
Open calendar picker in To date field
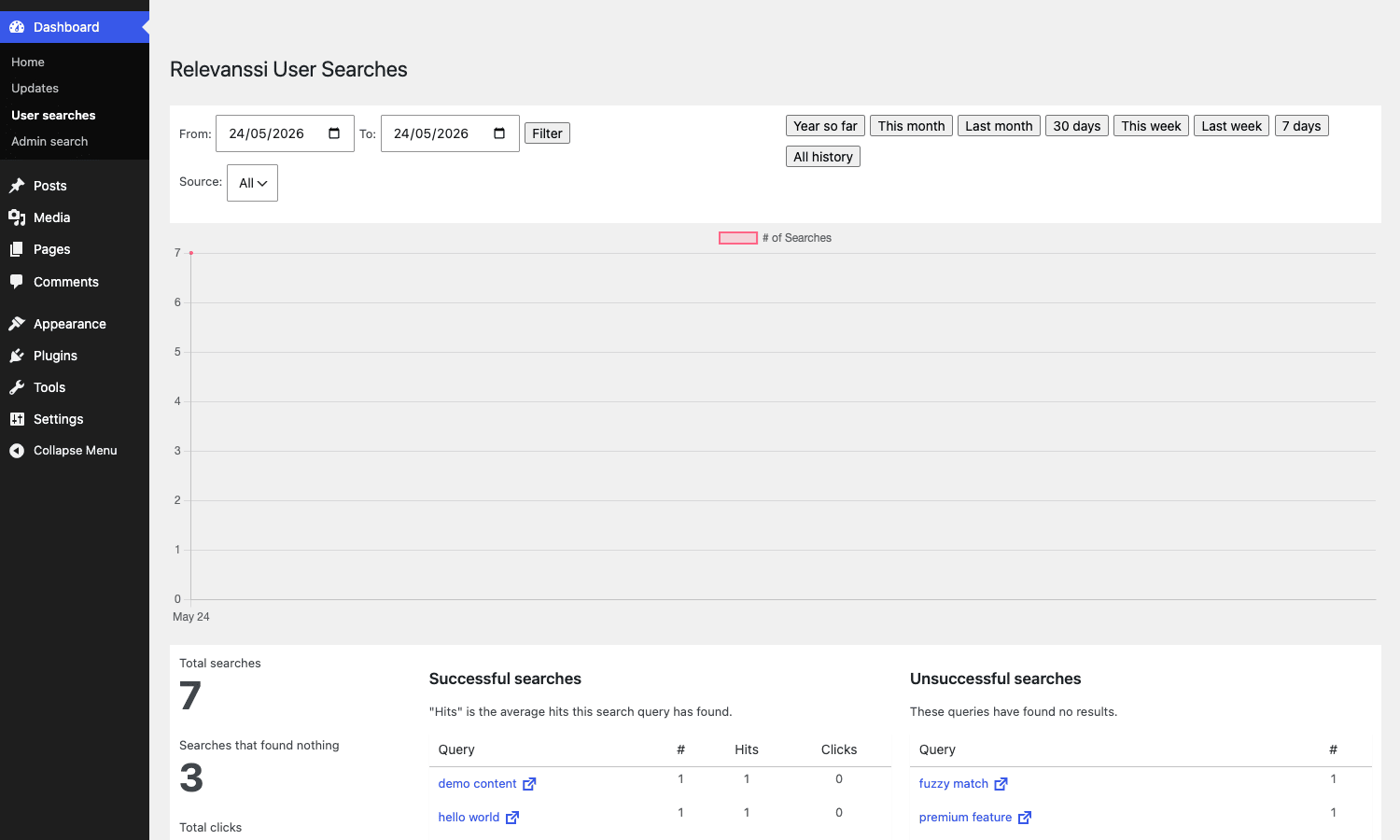pos(499,133)
